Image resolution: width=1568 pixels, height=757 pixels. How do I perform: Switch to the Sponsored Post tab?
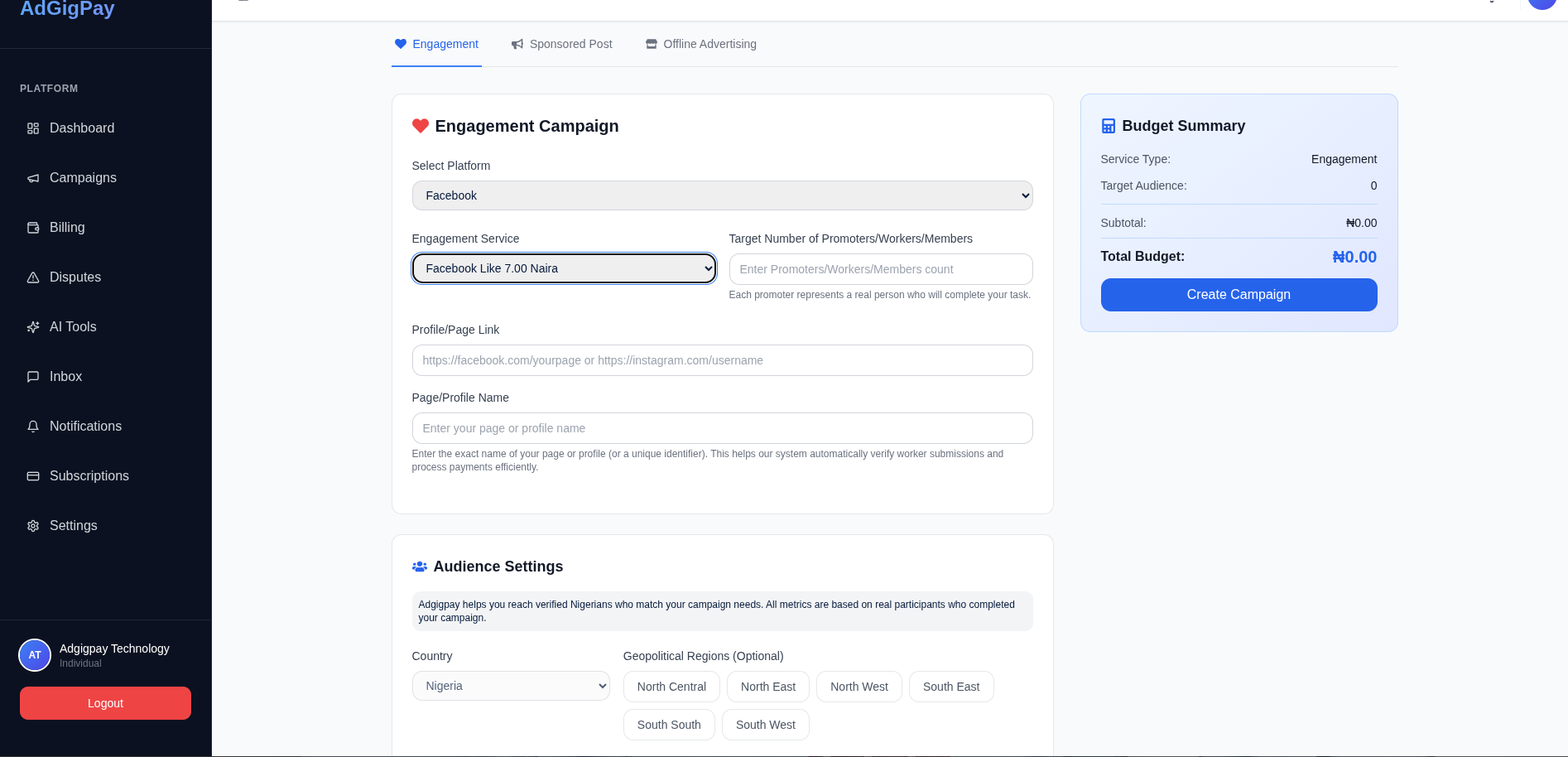[561, 44]
